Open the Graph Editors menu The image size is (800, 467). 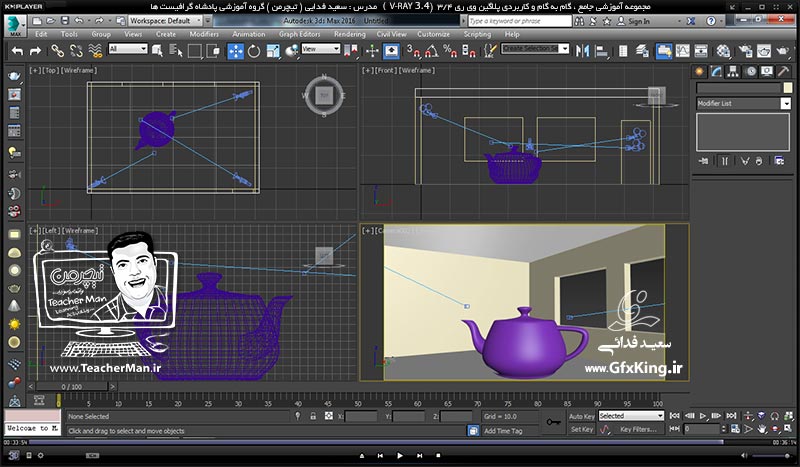click(x=299, y=34)
